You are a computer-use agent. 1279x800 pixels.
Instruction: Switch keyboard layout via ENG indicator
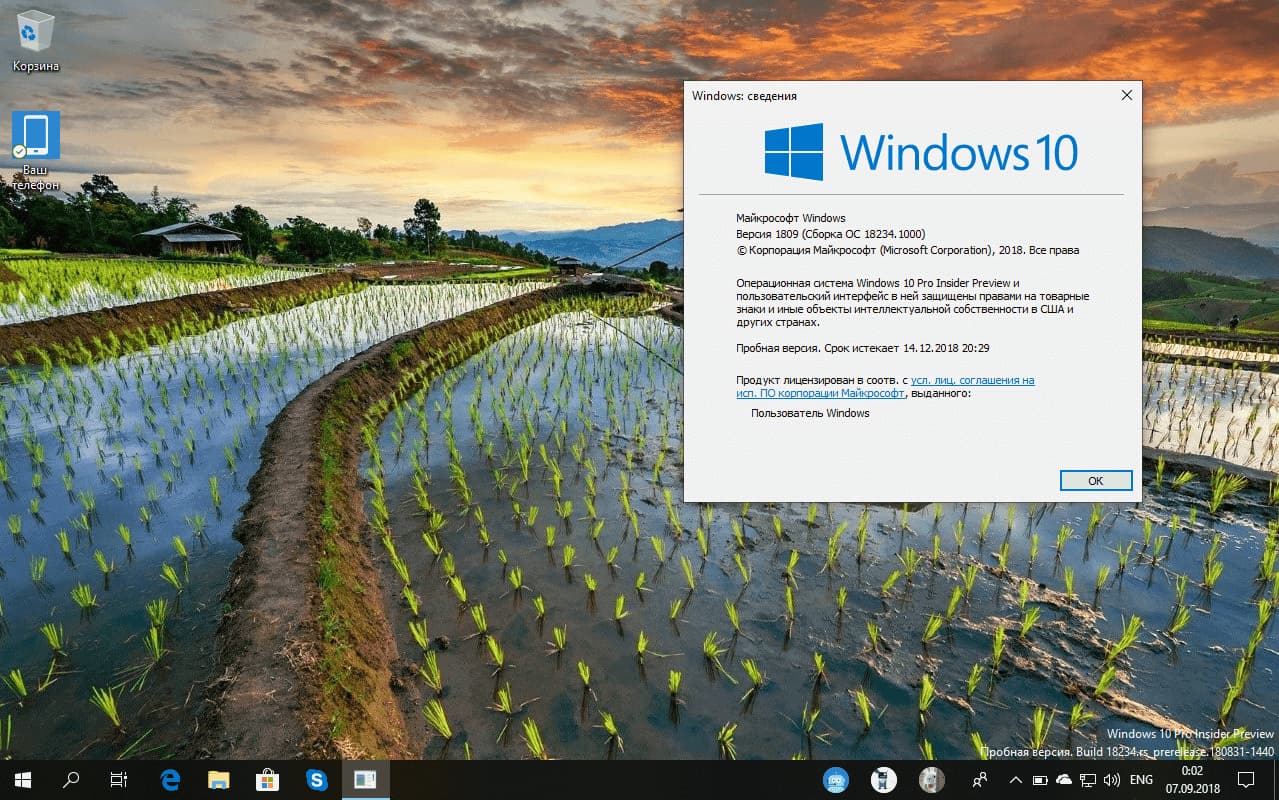coord(1140,778)
